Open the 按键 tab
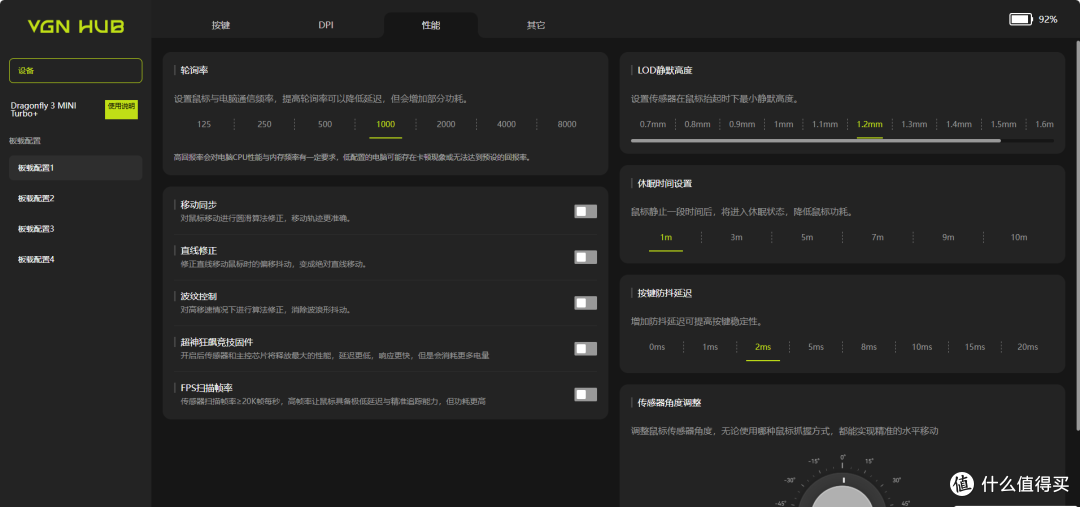Screen dimensions: 1080x507 pos(221,25)
